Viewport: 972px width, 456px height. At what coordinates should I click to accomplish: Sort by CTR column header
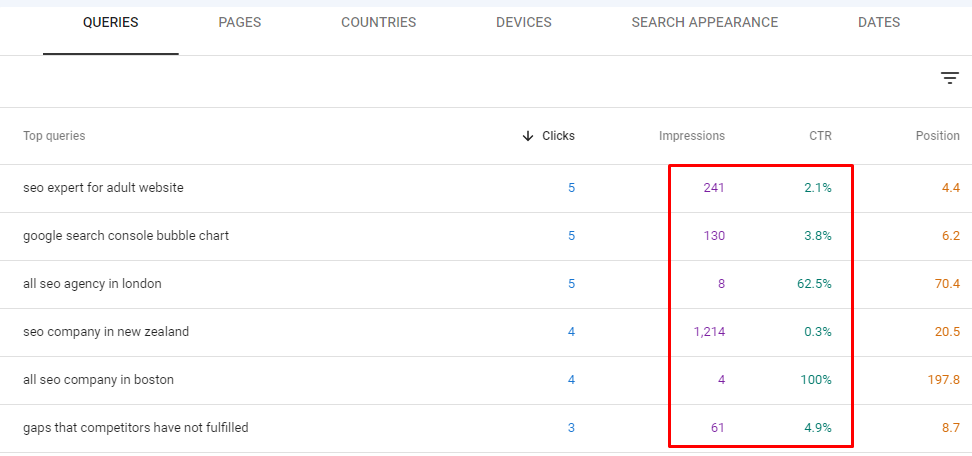click(x=820, y=136)
